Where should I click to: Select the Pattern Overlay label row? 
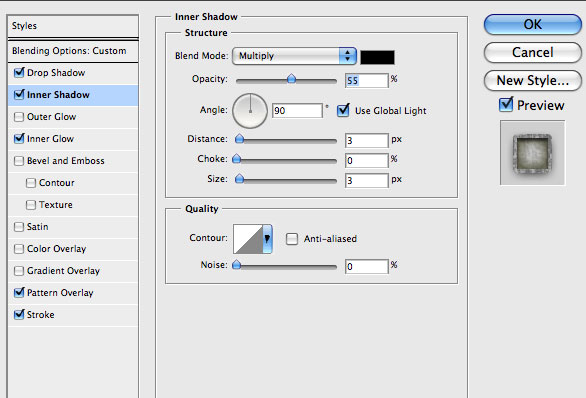tap(73, 293)
